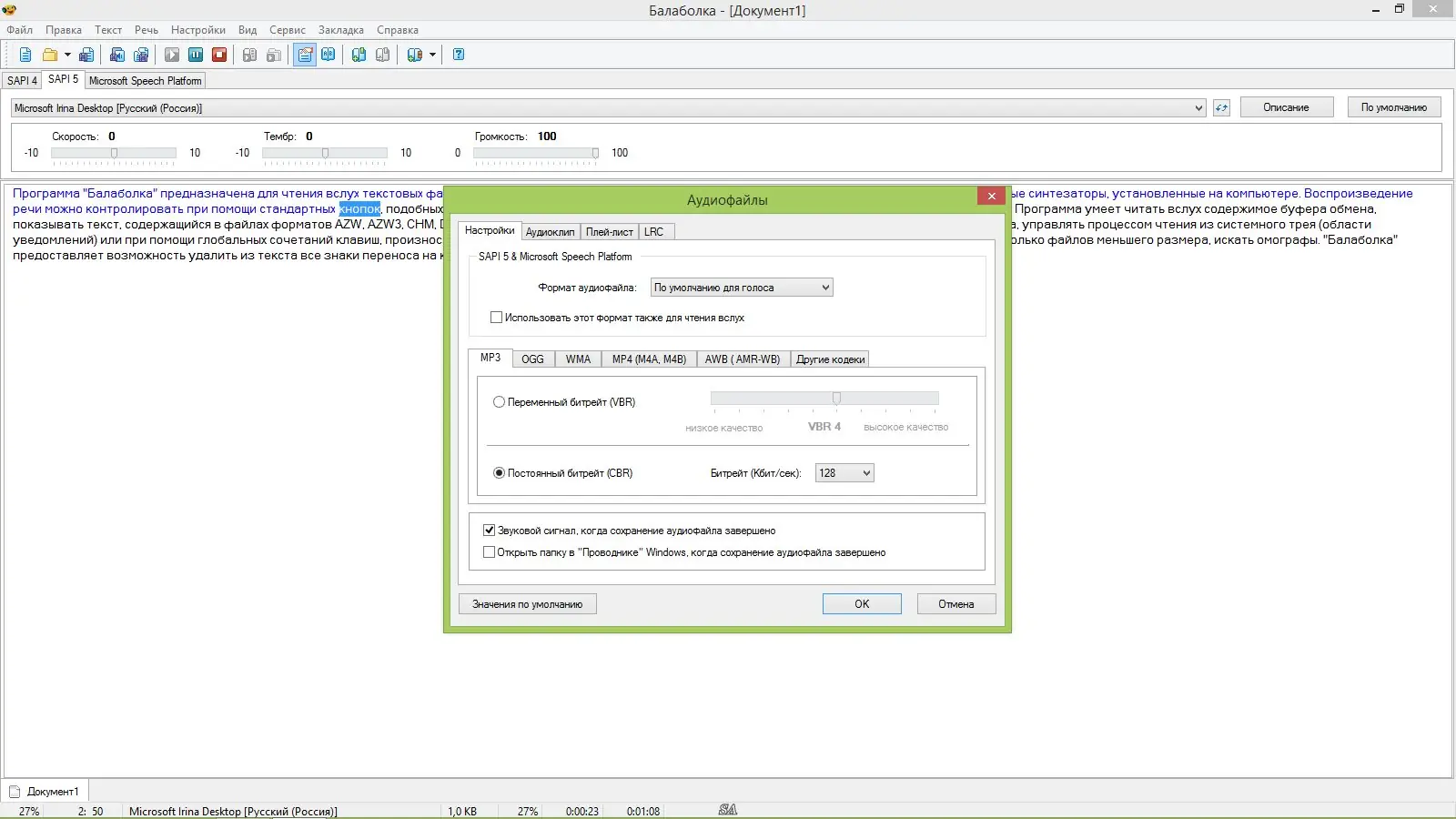Click the insert bookmark toolbar icon
This screenshot has height=819, width=1456.
point(359,55)
